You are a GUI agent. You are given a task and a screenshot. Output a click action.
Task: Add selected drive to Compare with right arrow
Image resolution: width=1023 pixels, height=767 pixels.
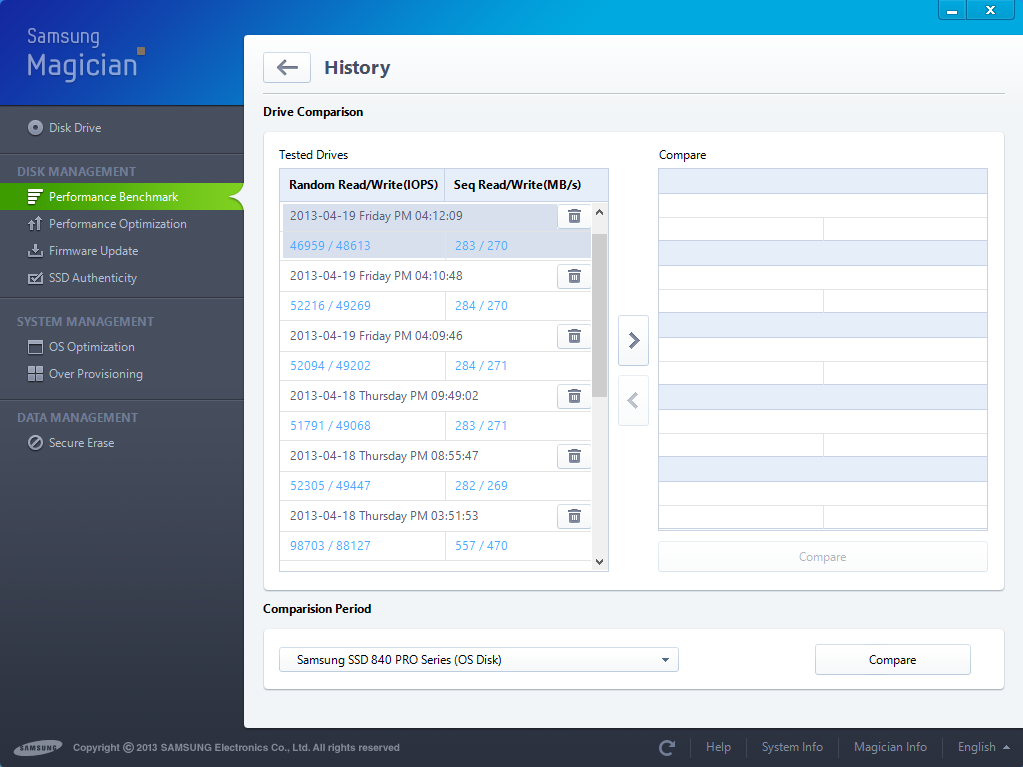633,340
